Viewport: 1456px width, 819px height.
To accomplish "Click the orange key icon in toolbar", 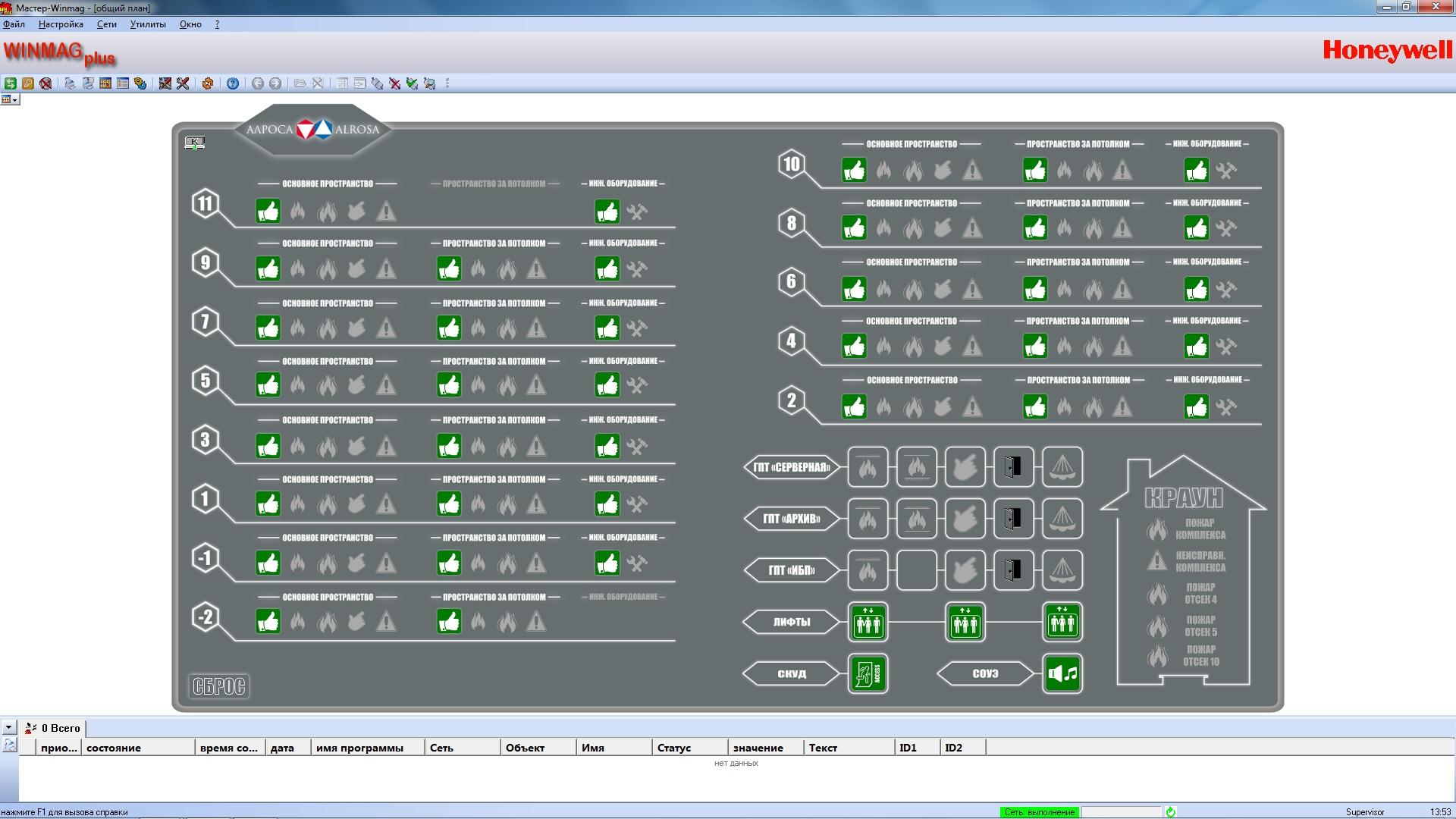I will (x=28, y=83).
